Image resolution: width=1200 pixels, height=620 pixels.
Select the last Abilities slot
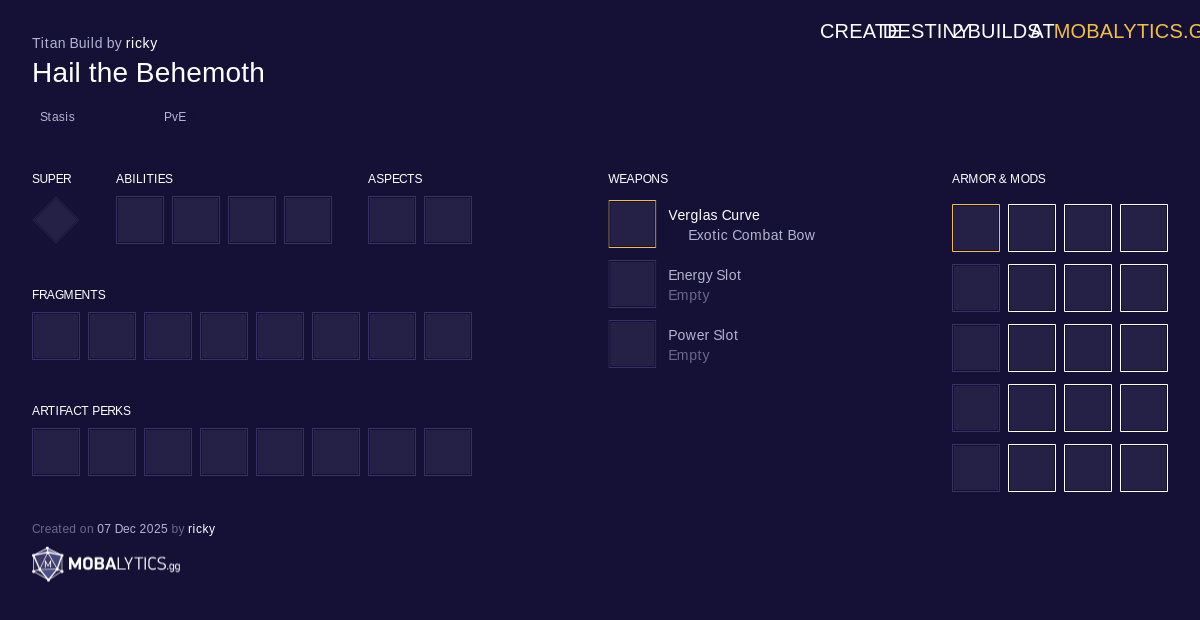pyautogui.click(x=308, y=220)
